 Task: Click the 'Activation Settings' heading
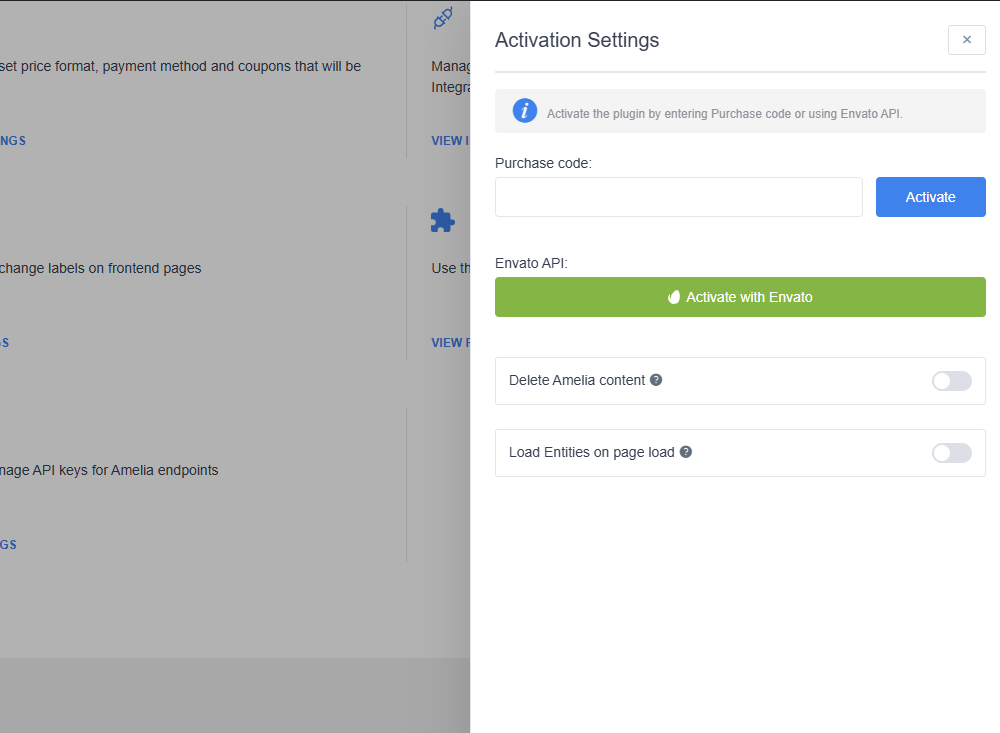(x=577, y=40)
